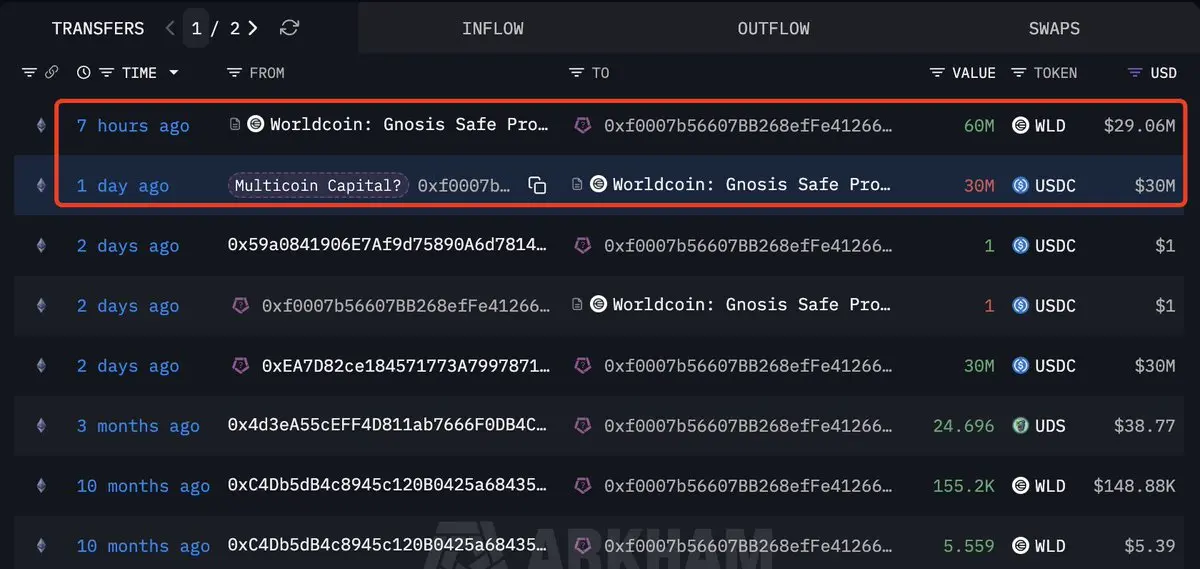Switch to the INFLOW tab
The height and width of the screenshot is (569, 1200).
coord(493,29)
